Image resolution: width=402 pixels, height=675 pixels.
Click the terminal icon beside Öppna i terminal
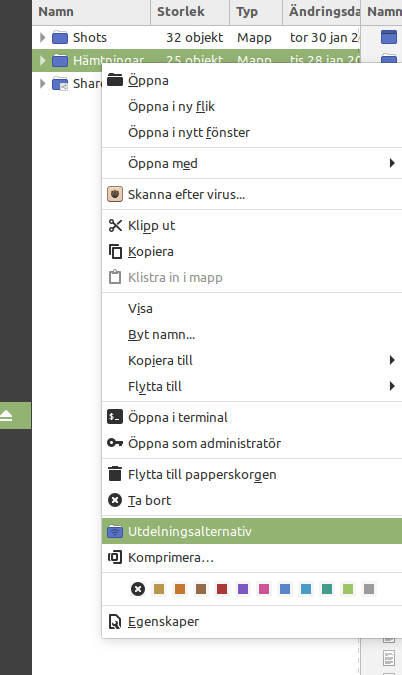[x=115, y=417]
